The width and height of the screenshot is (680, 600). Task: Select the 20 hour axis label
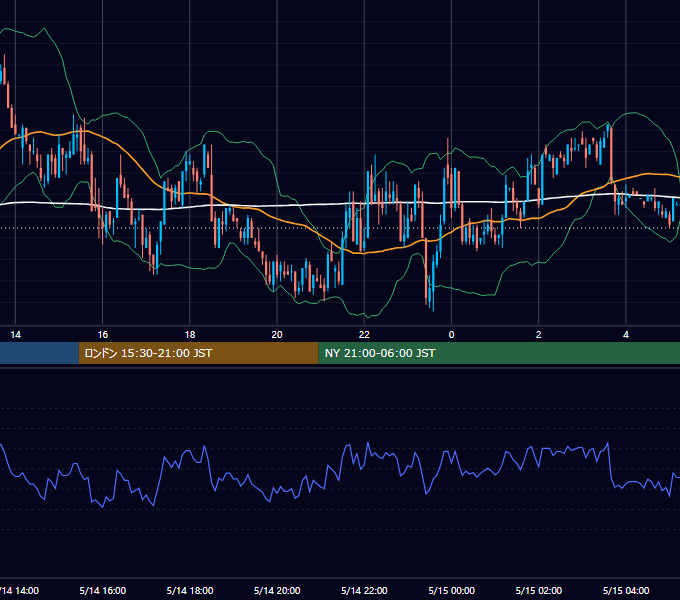(x=277, y=335)
